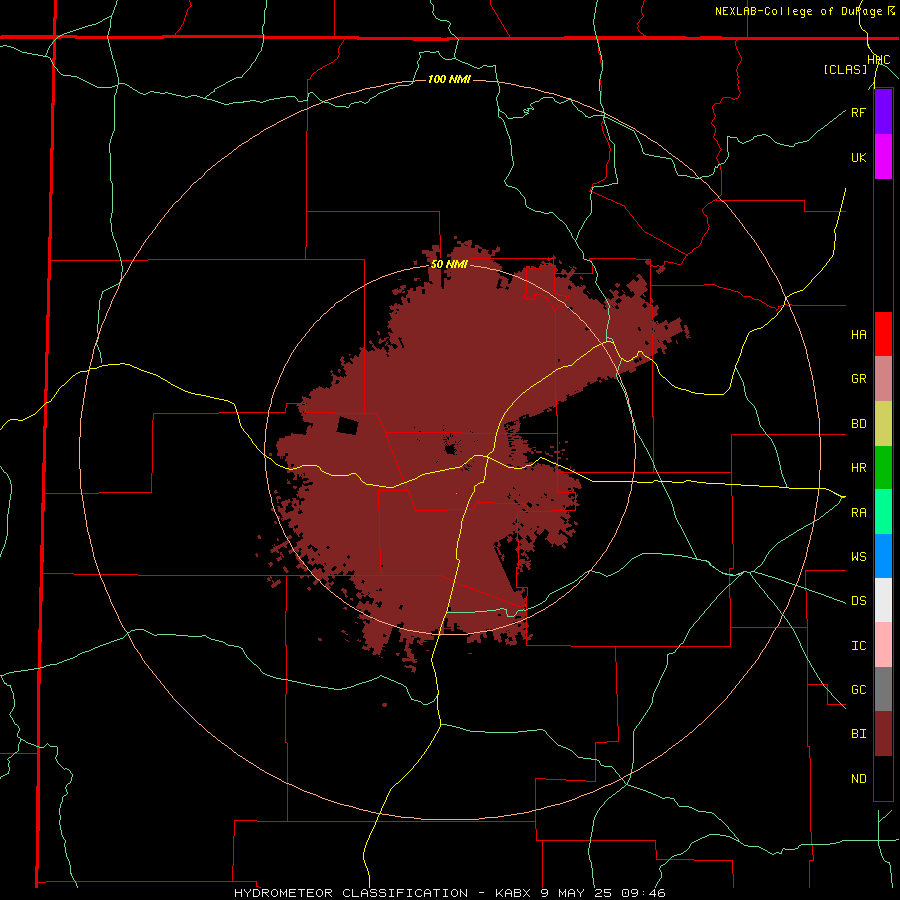The height and width of the screenshot is (900, 900).
Task: Click the 50 NMI range ring label
Action: (x=449, y=265)
